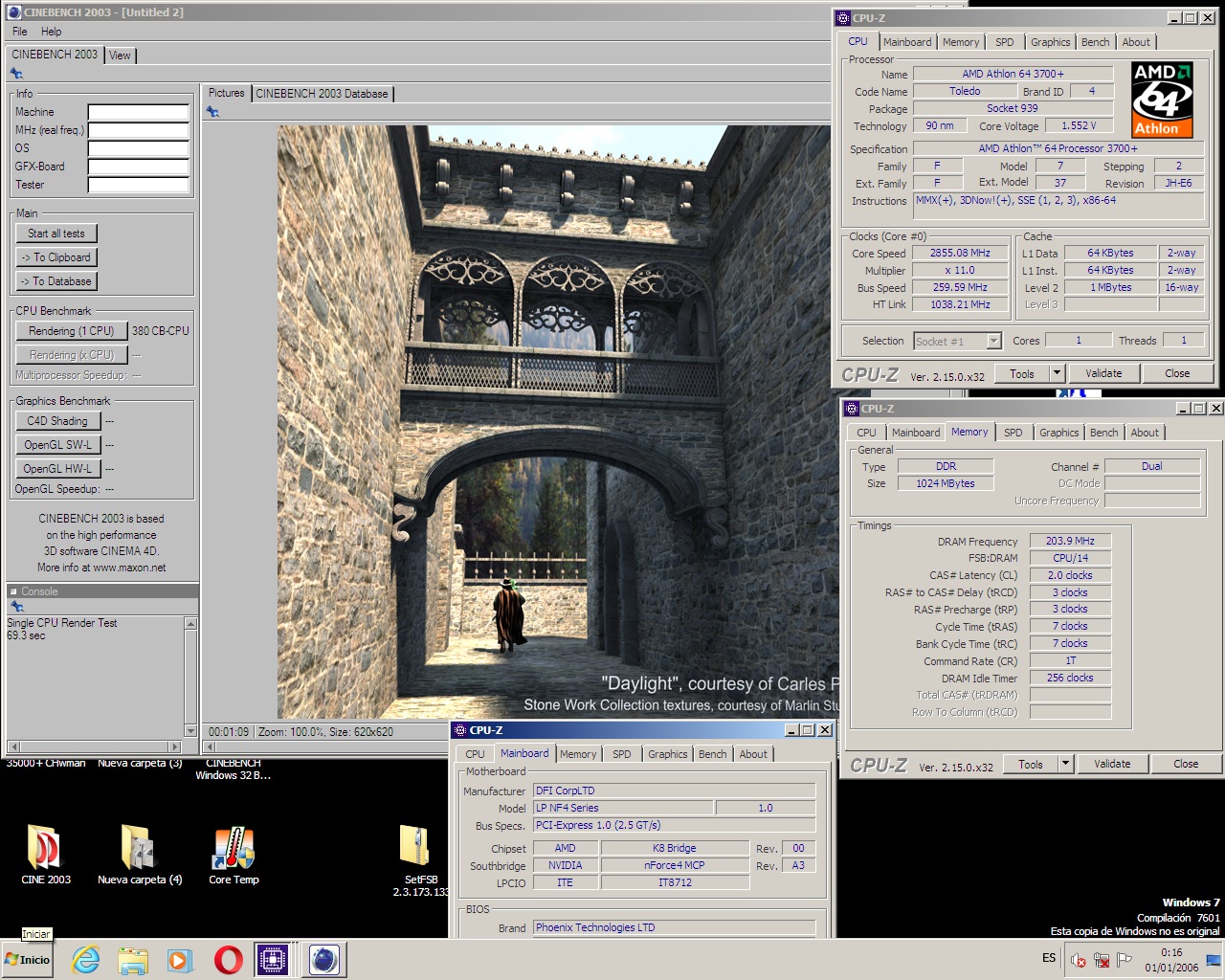
Task: Click the To Database button
Action: [x=56, y=281]
